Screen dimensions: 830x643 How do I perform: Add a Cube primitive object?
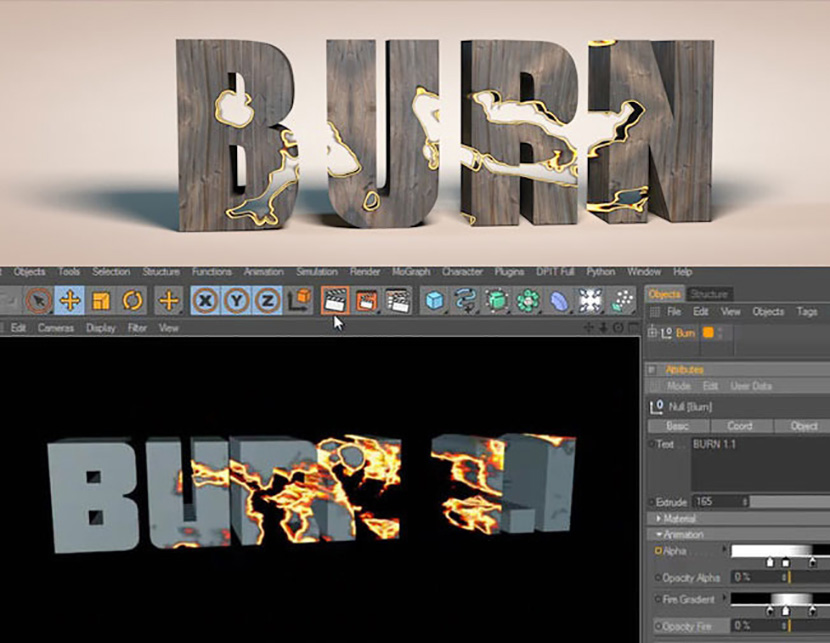(x=434, y=301)
